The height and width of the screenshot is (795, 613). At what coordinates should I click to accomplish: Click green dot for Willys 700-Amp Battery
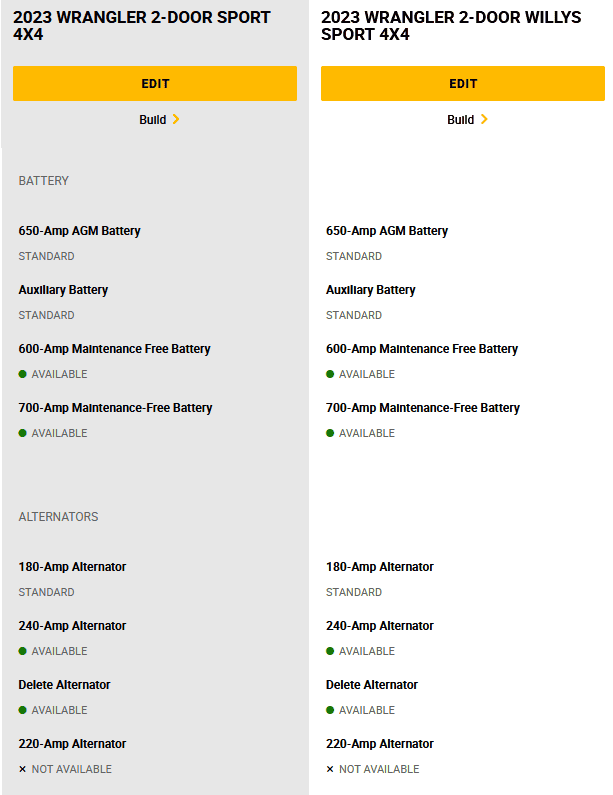(330, 433)
